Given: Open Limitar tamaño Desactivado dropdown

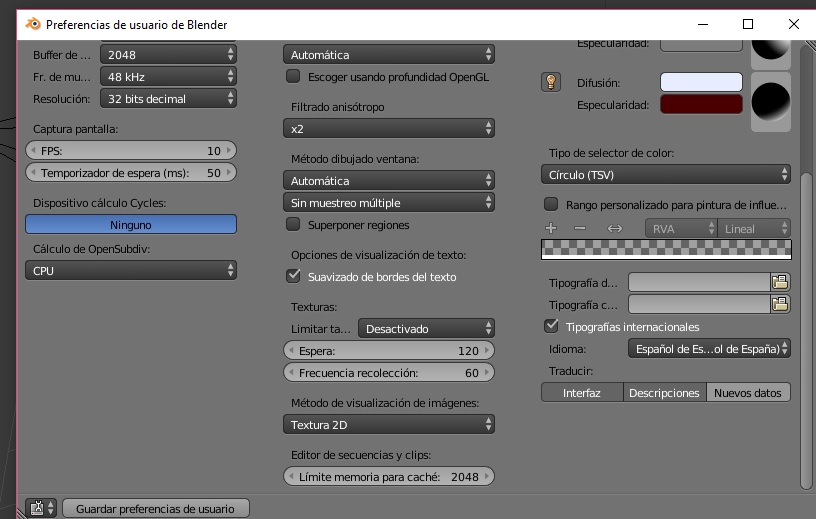Looking at the screenshot, I should tap(426, 328).
